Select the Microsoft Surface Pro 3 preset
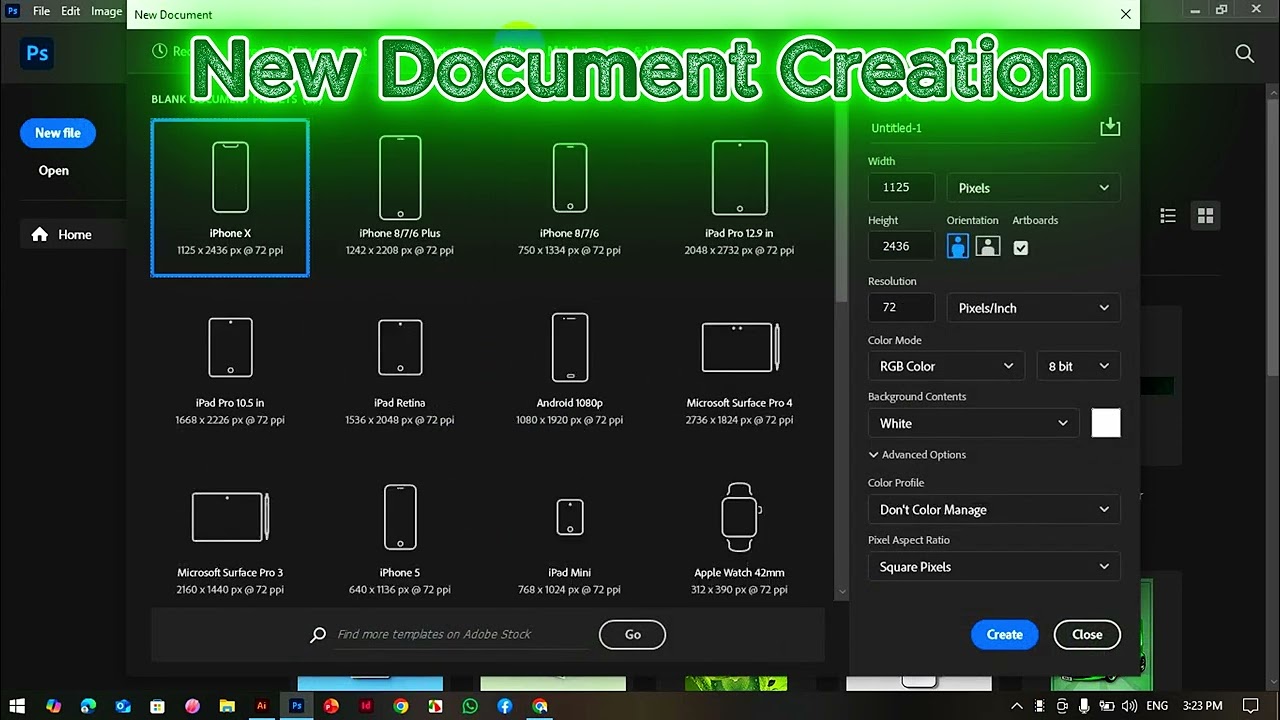This screenshot has height=720, width=1280. [x=230, y=538]
